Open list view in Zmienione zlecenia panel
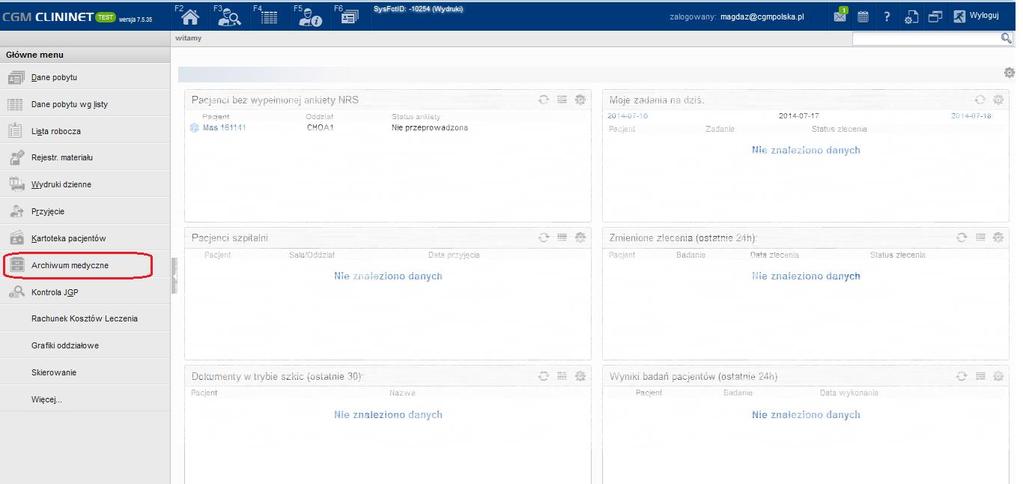 [980, 238]
